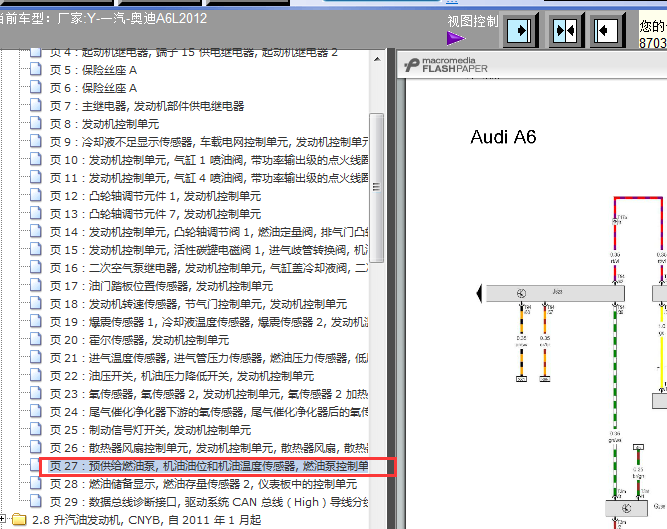This screenshot has height=529, width=667.
Task: Click the document icon for 页 25
Action: pyautogui.click(x=36, y=429)
